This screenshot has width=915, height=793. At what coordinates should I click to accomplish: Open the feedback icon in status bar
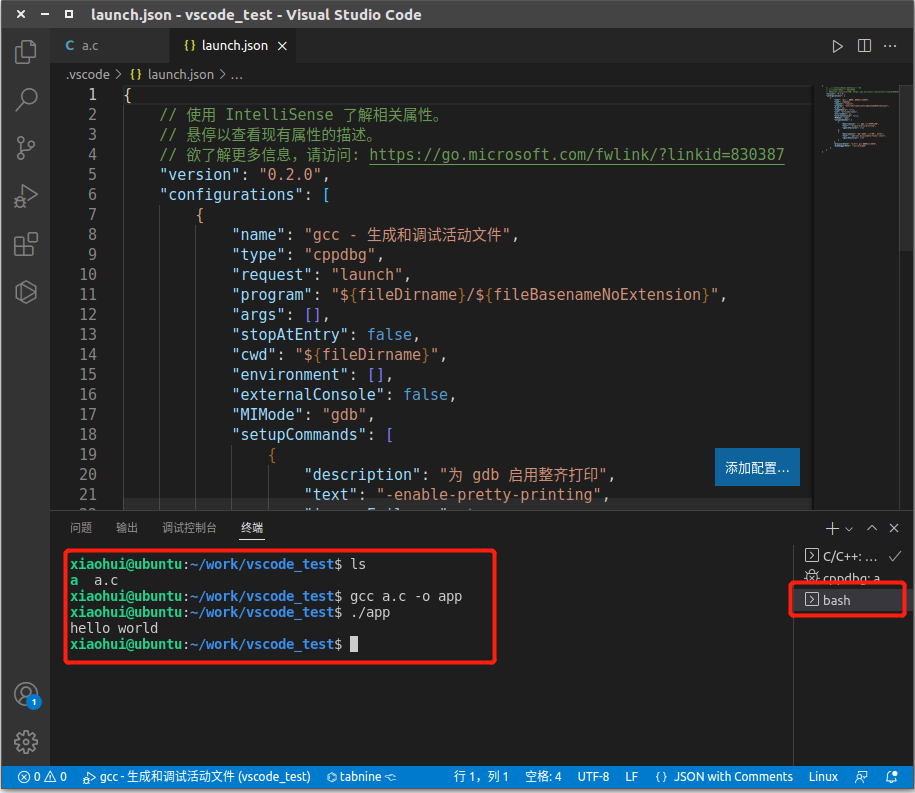[x=861, y=777]
